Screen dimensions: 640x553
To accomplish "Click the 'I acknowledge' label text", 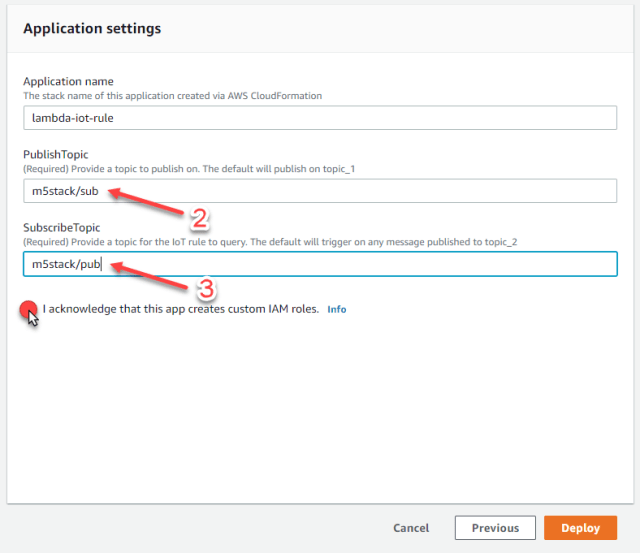I will coord(180,309).
